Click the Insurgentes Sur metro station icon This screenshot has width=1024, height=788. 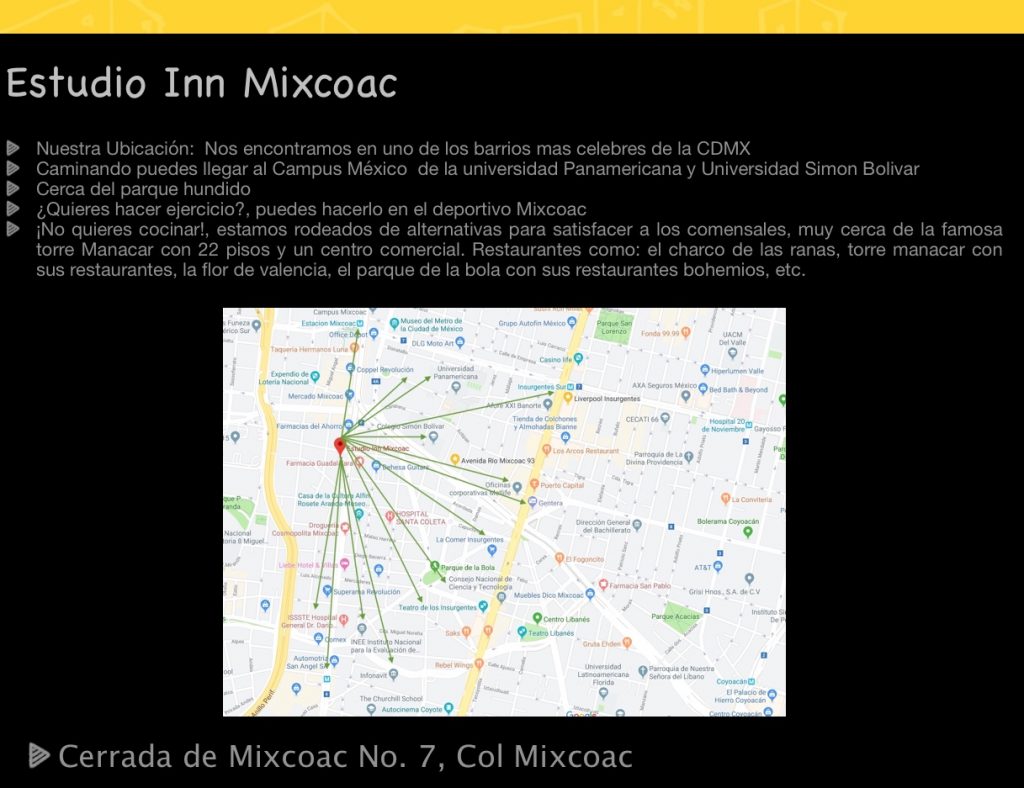coord(570,387)
